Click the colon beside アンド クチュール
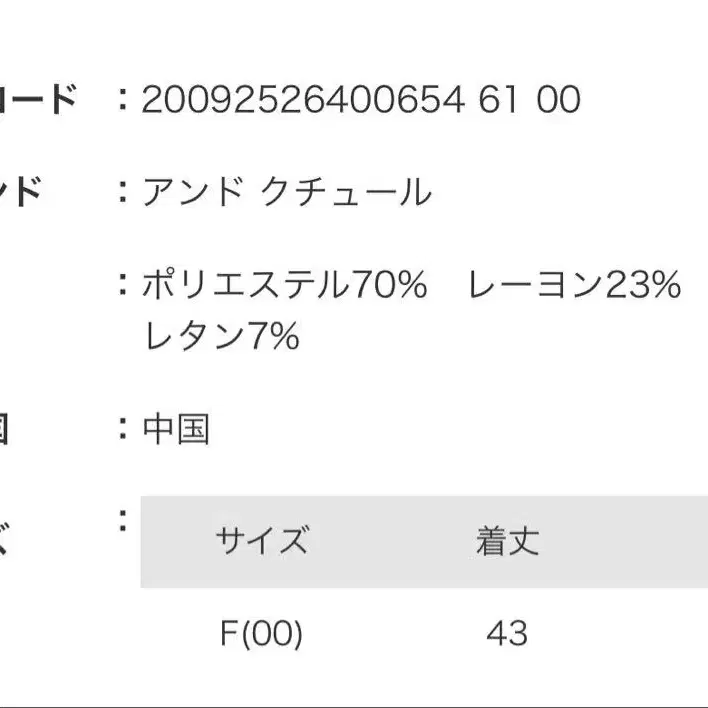Image resolution: width=708 pixels, height=708 pixels. pyautogui.click(x=122, y=191)
